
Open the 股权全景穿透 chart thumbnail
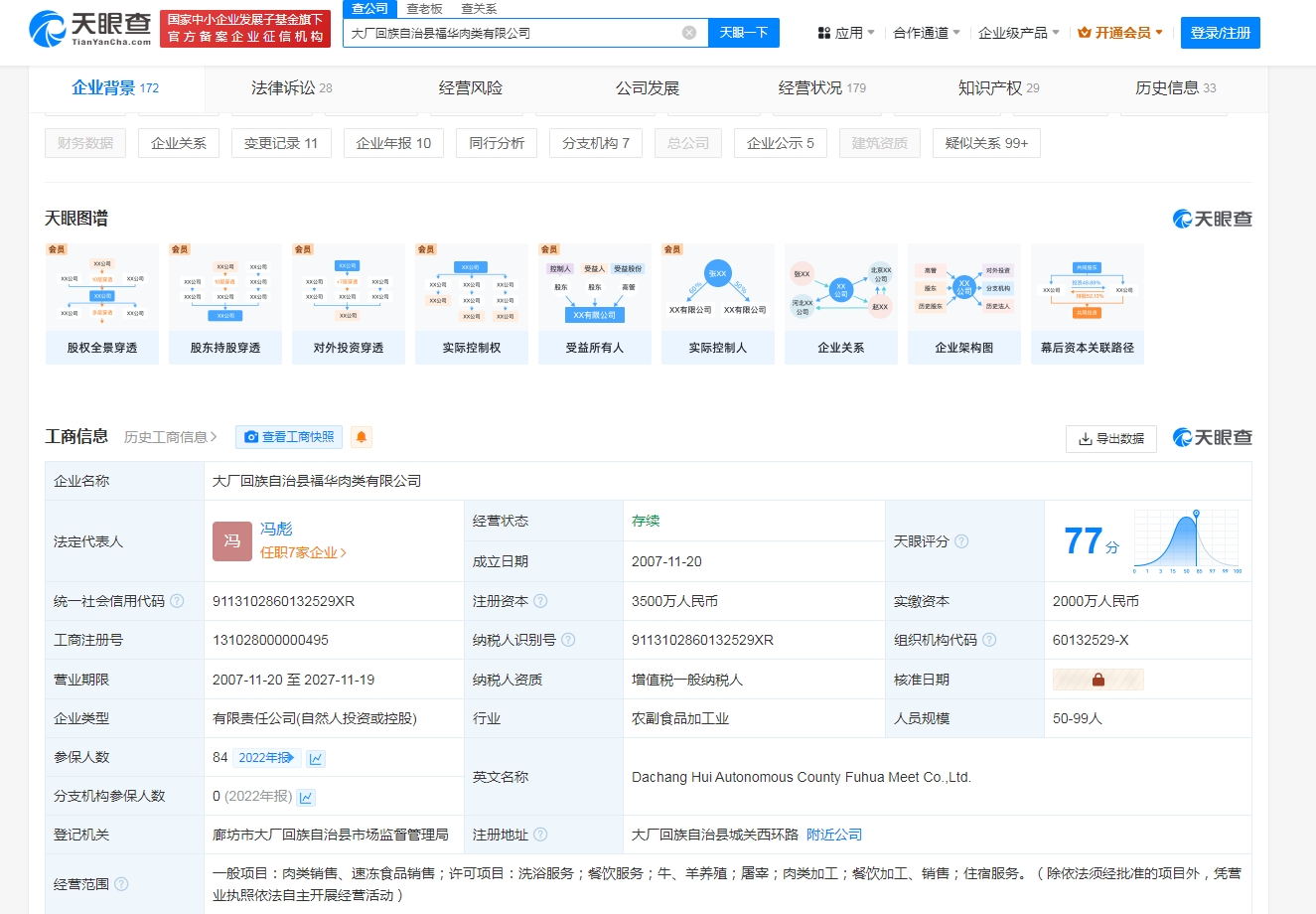[102, 304]
